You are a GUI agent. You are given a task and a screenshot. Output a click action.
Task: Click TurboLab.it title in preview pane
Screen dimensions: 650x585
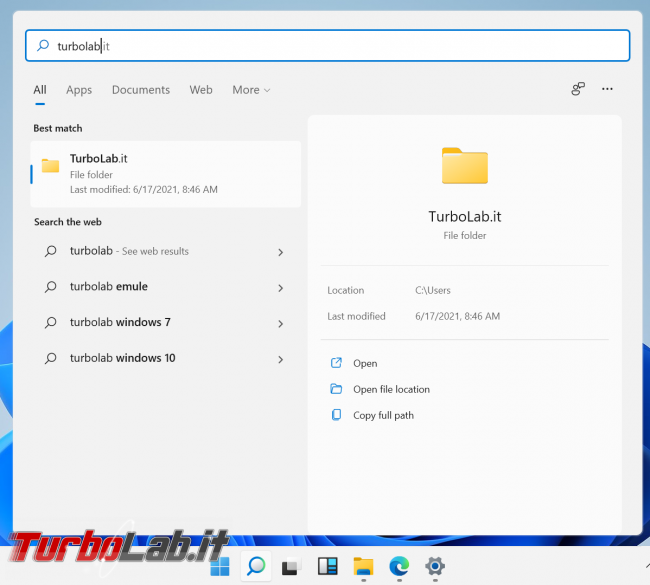pyautogui.click(x=465, y=216)
